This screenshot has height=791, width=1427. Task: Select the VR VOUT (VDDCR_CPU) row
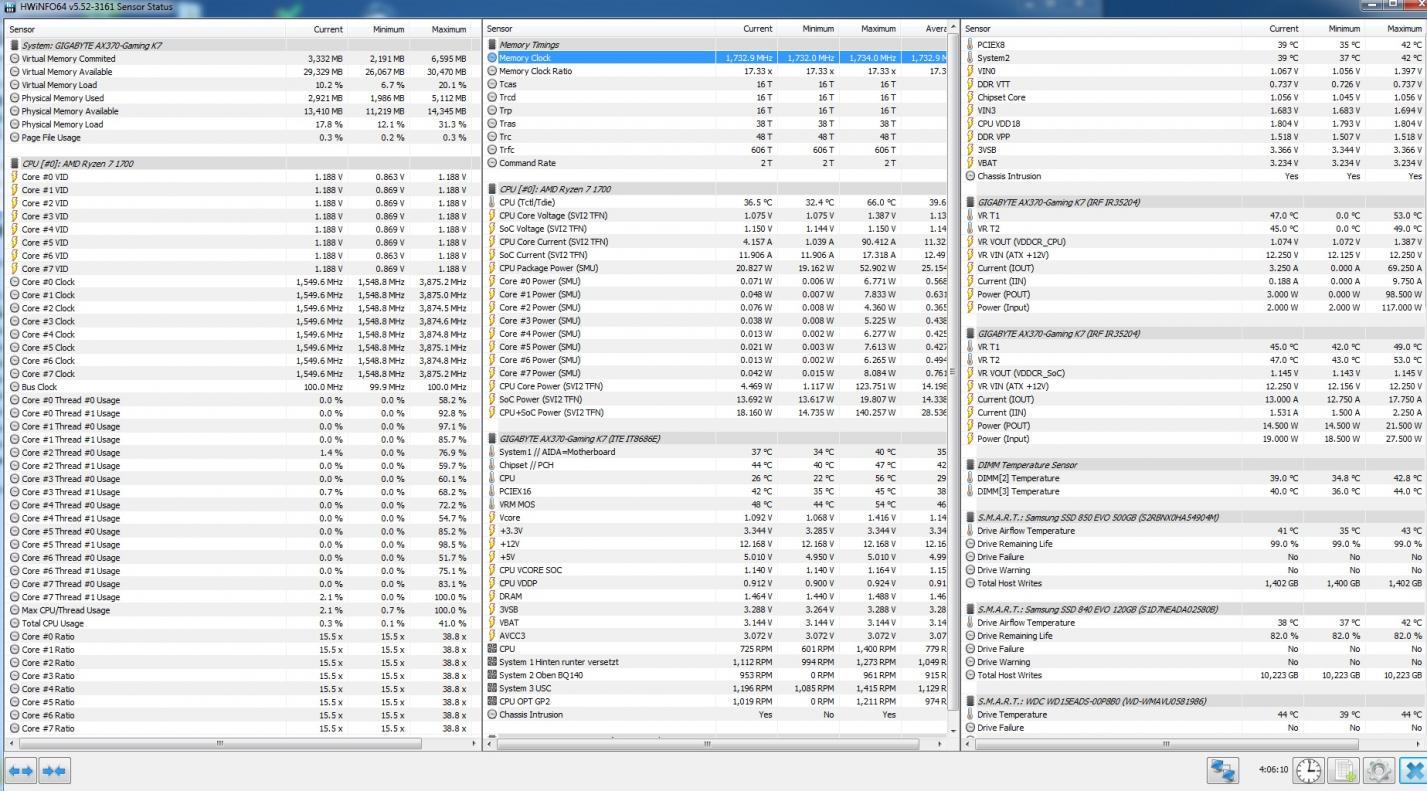point(1195,242)
